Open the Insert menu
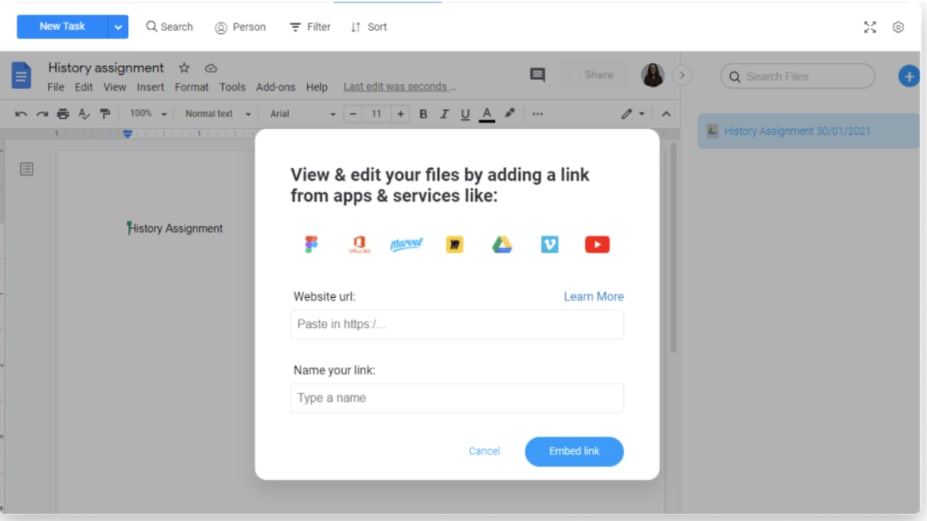This screenshot has height=521, width=927. 150,87
